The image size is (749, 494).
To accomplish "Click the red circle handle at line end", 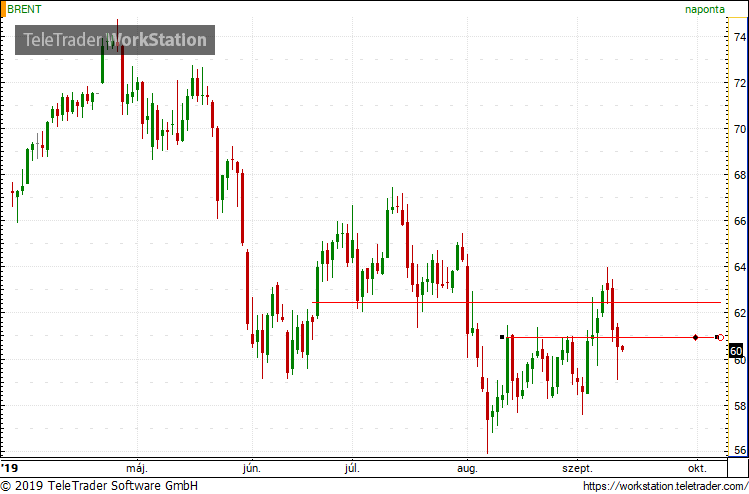I will tap(721, 338).
